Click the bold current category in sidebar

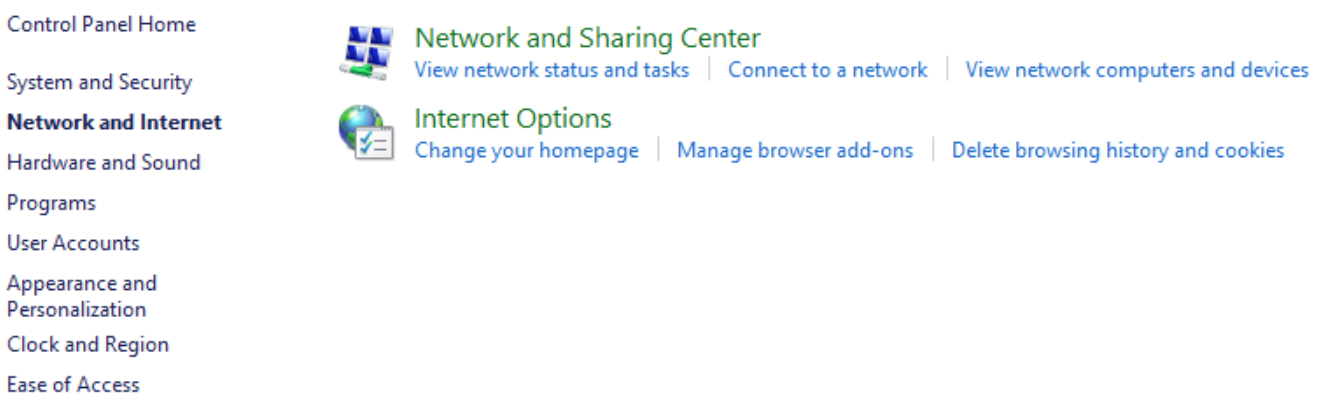(114, 122)
